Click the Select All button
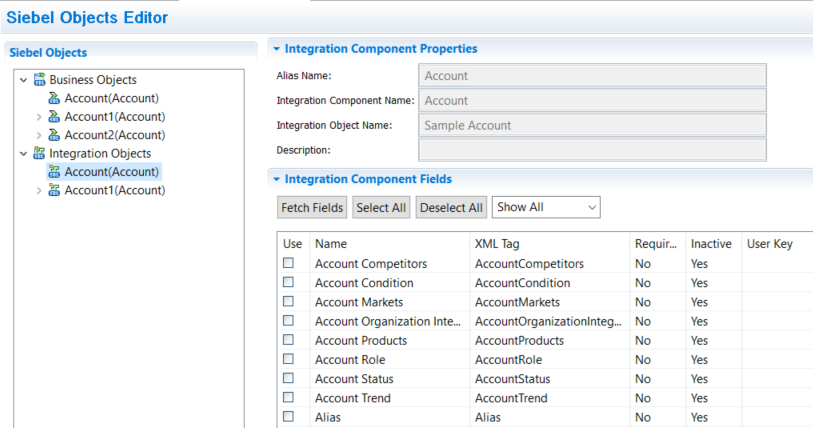Screen dimensions: 813x428 [381, 208]
